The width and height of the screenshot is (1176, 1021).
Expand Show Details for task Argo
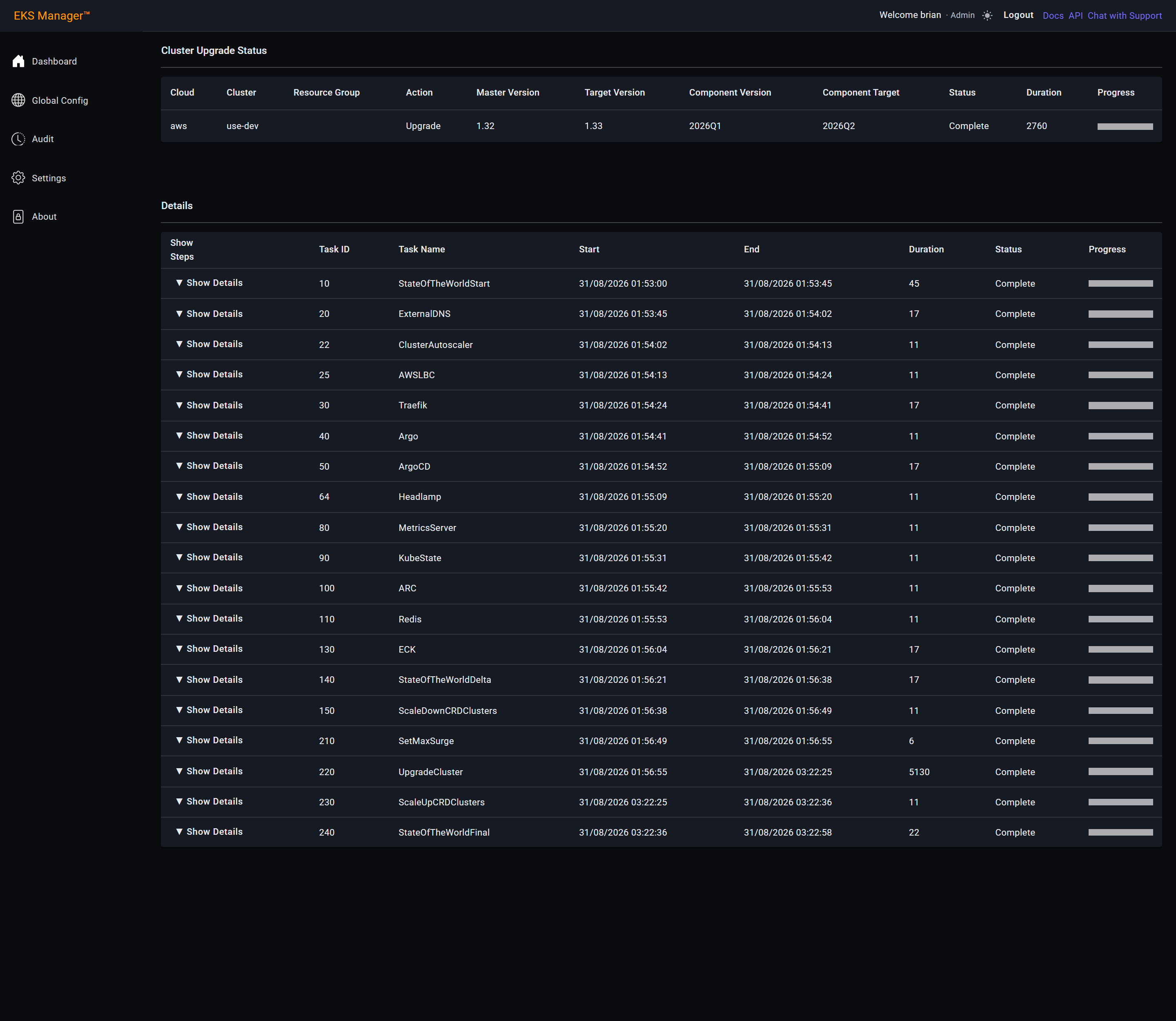(209, 435)
